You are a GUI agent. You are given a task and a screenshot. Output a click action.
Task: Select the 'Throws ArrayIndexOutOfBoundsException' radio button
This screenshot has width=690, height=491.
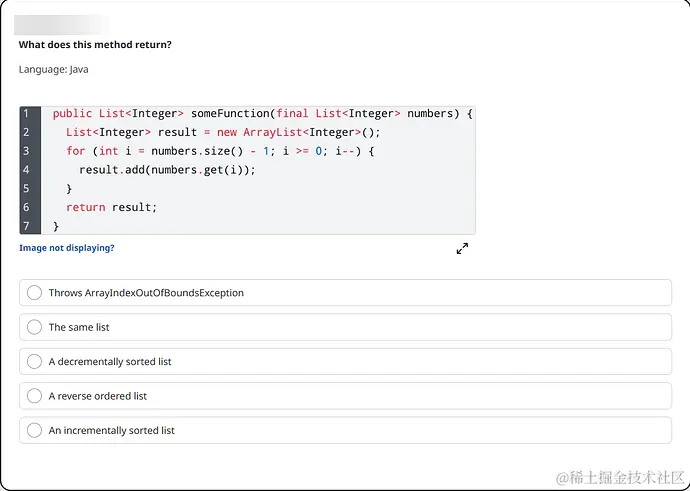(x=34, y=293)
